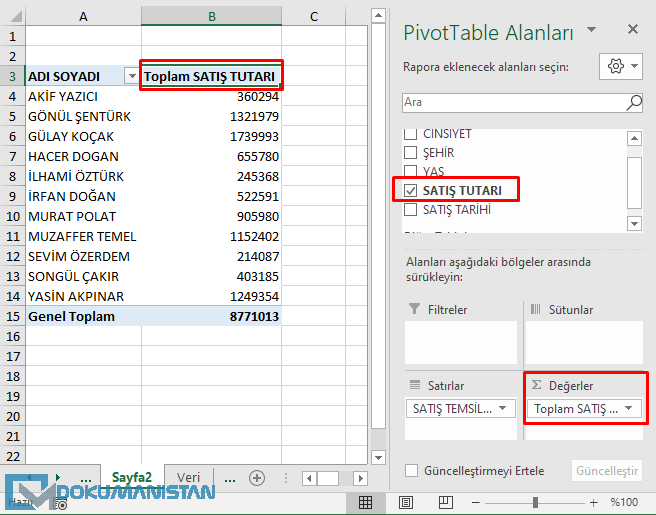
Task: Click the Güncelleştir button
Action: tap(607, 471)
